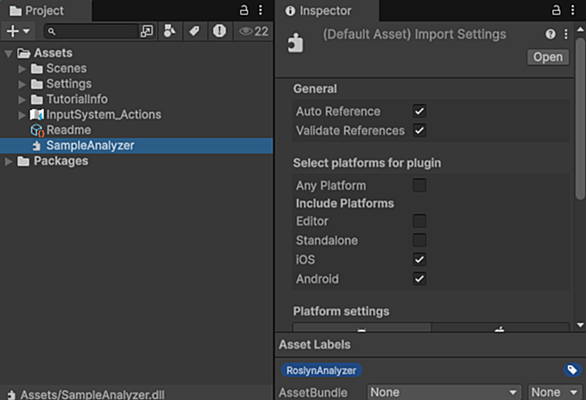This screenshot has height=400, width=586.
Task: Click Search by Label tag icon
Action: (194, 31)
